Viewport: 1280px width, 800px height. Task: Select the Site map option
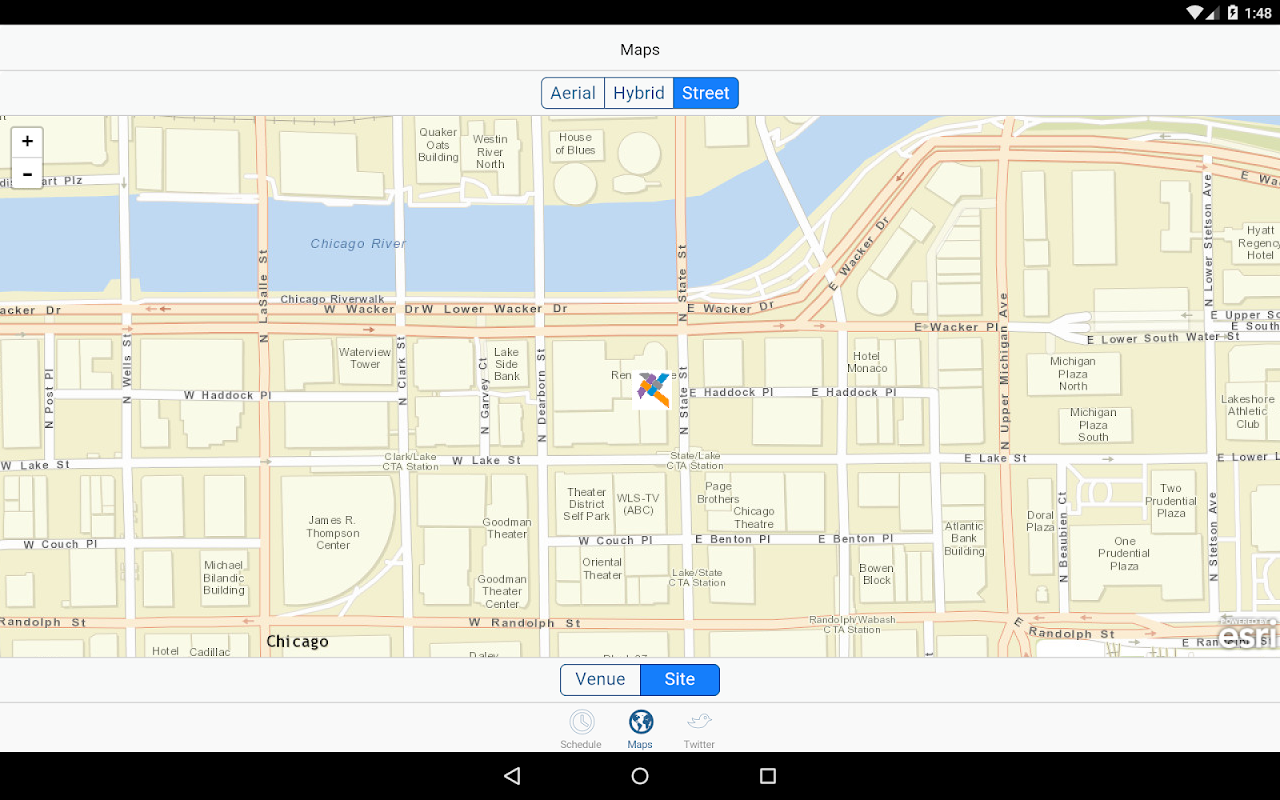pyautogui.click(x=680, y=680)
